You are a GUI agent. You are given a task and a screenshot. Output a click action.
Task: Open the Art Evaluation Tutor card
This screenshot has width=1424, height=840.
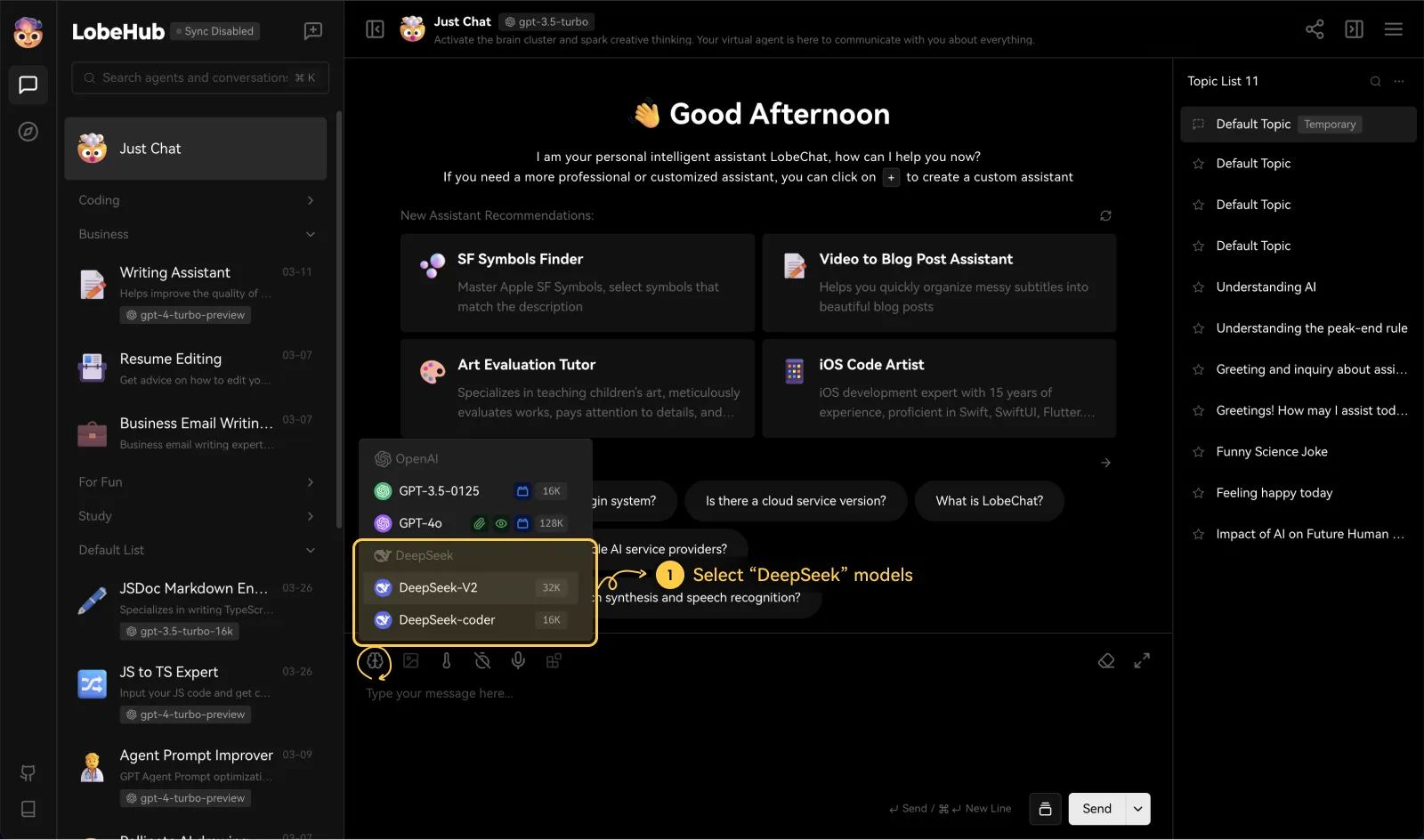[x=578, y=388]
